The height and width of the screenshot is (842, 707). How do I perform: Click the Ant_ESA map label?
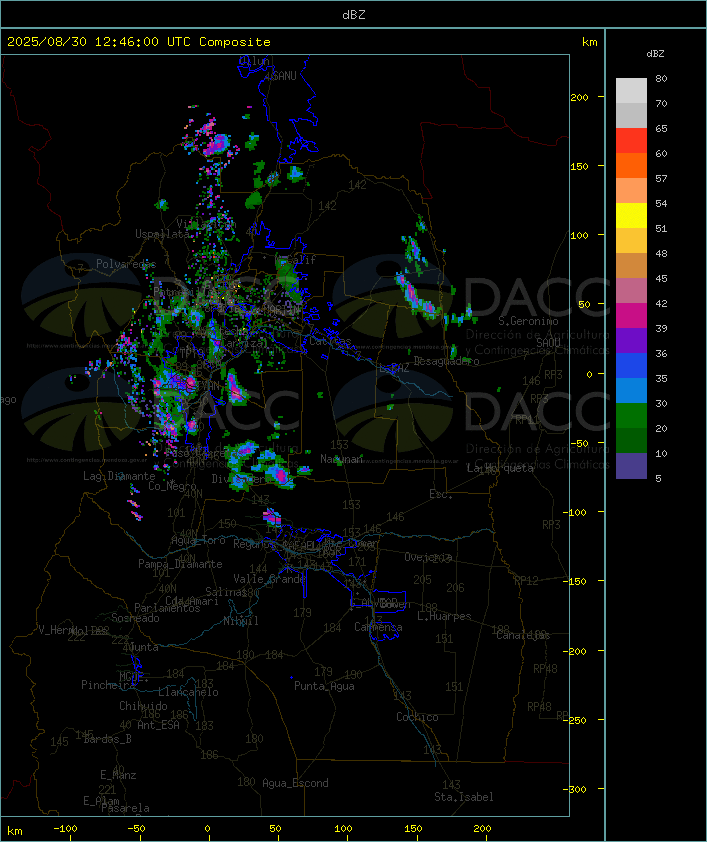click(x=158, y=725)
